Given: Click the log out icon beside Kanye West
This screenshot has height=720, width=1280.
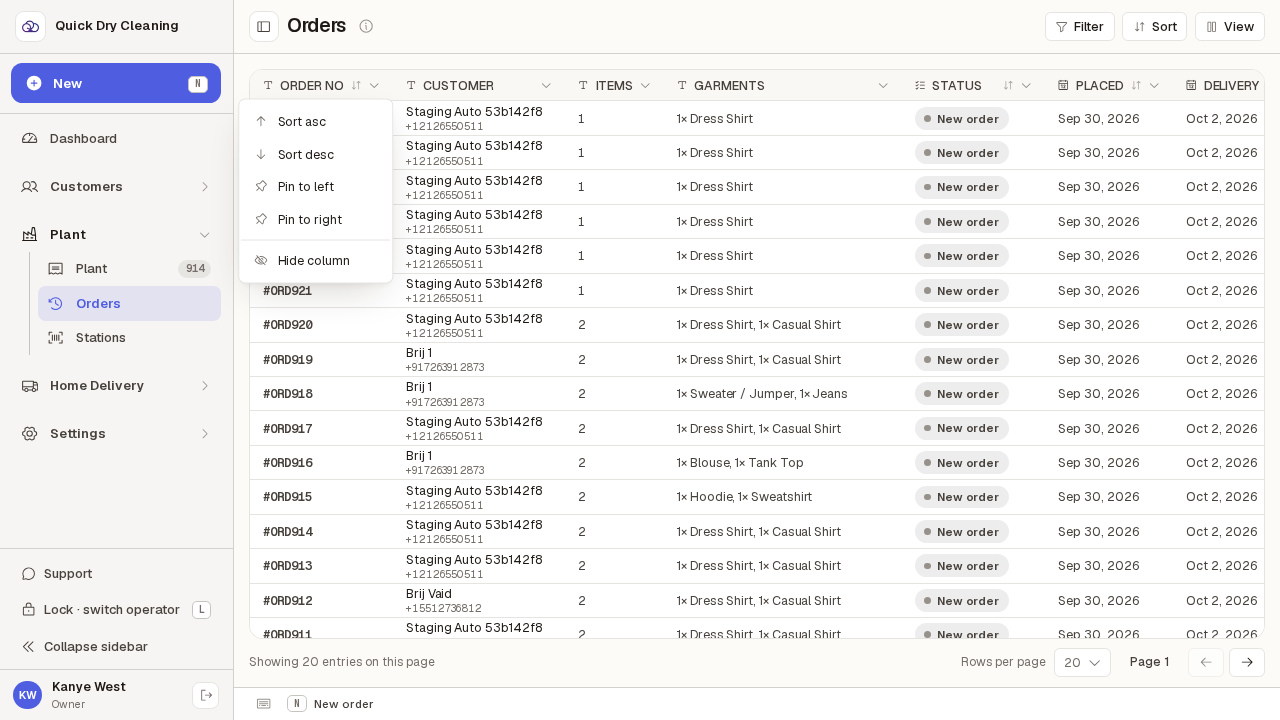Looking at the screenshot, I should (206, 695).
